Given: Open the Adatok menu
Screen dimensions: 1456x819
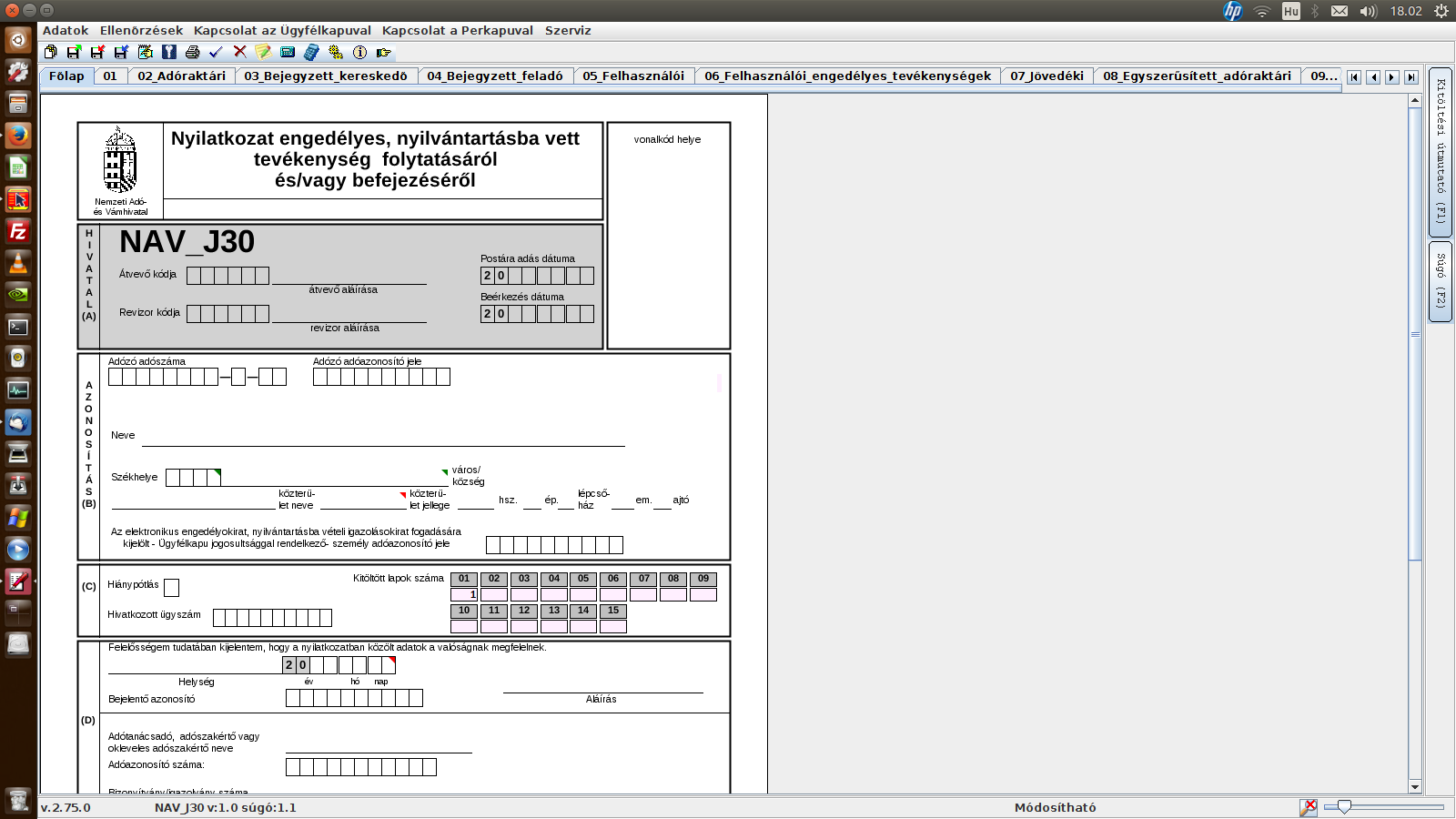Looking at the screenshot, I should [x=66, y=30].
